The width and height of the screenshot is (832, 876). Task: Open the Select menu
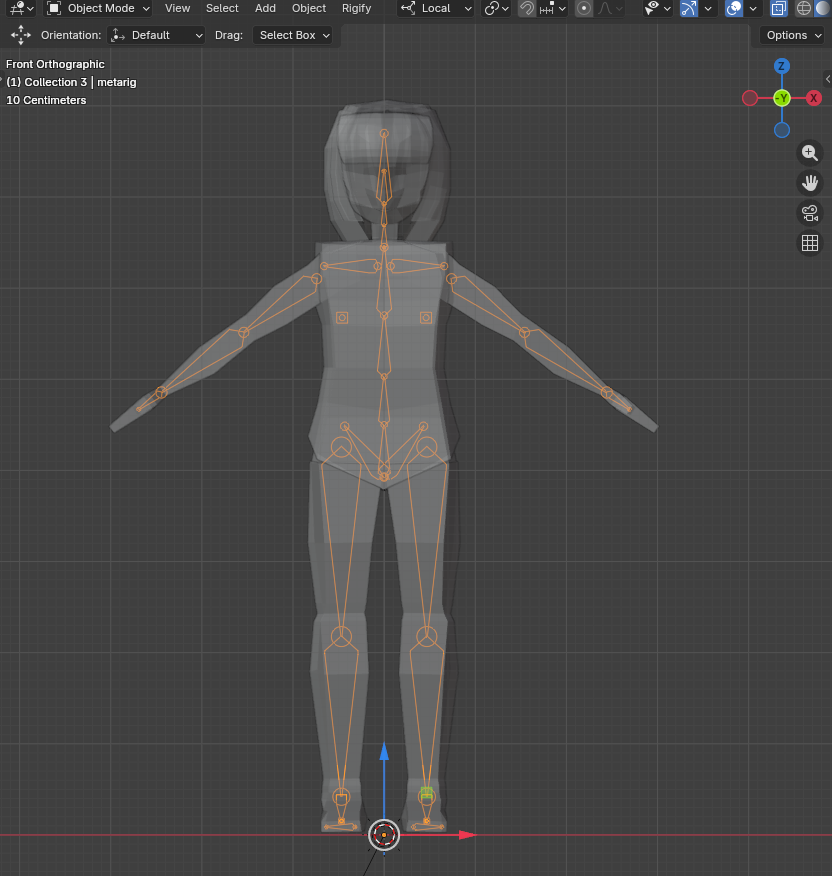click(x=222, y=8)
